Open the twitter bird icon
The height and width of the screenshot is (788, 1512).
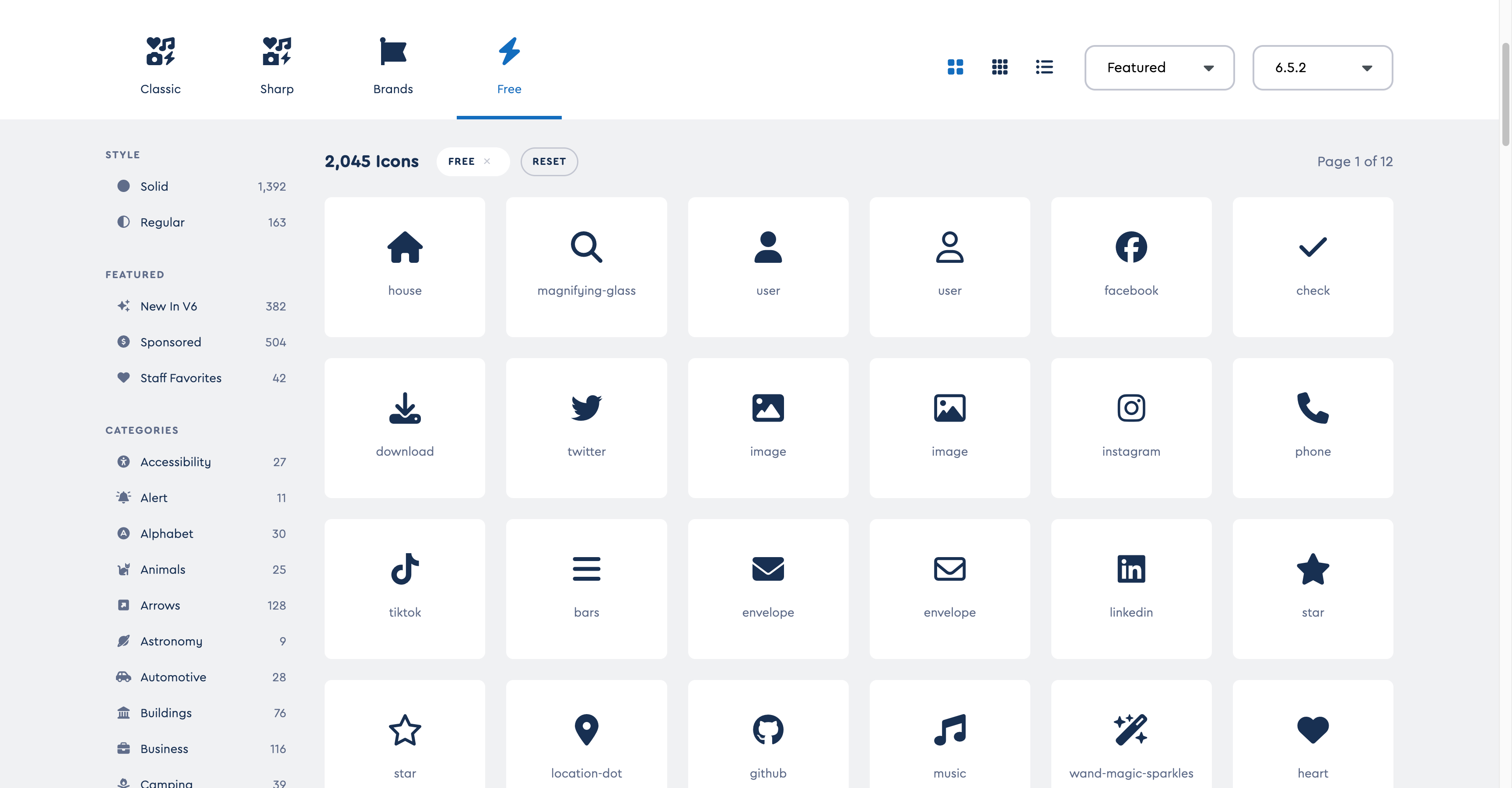point(586,428)
